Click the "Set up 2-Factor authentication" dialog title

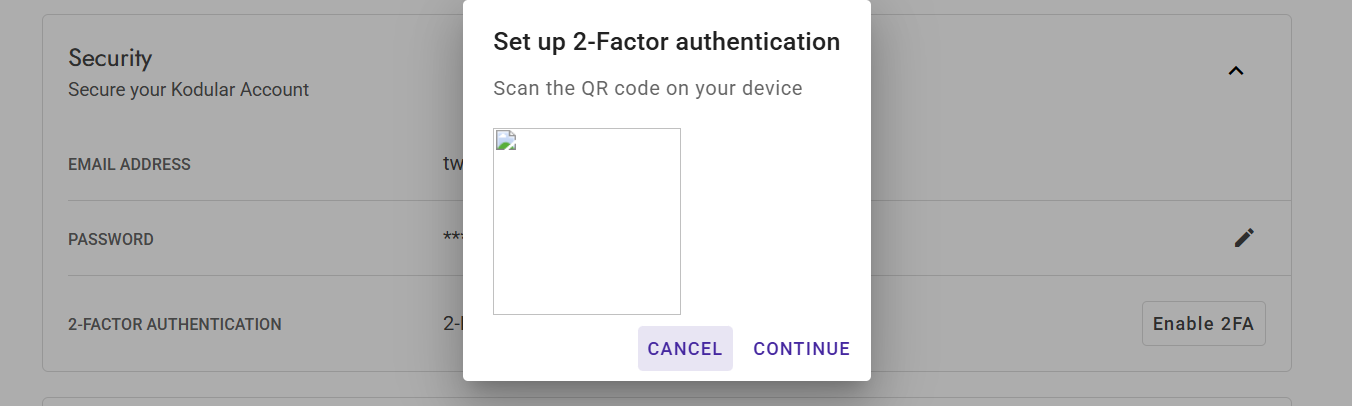[666, 42]
